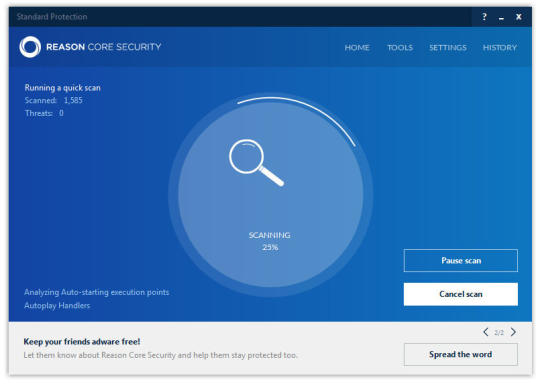Viewport: 540px width, 384px height.
Task: Click the Reason Core Security logo icon
Action: pyautogui.click(x=30, y=47)
